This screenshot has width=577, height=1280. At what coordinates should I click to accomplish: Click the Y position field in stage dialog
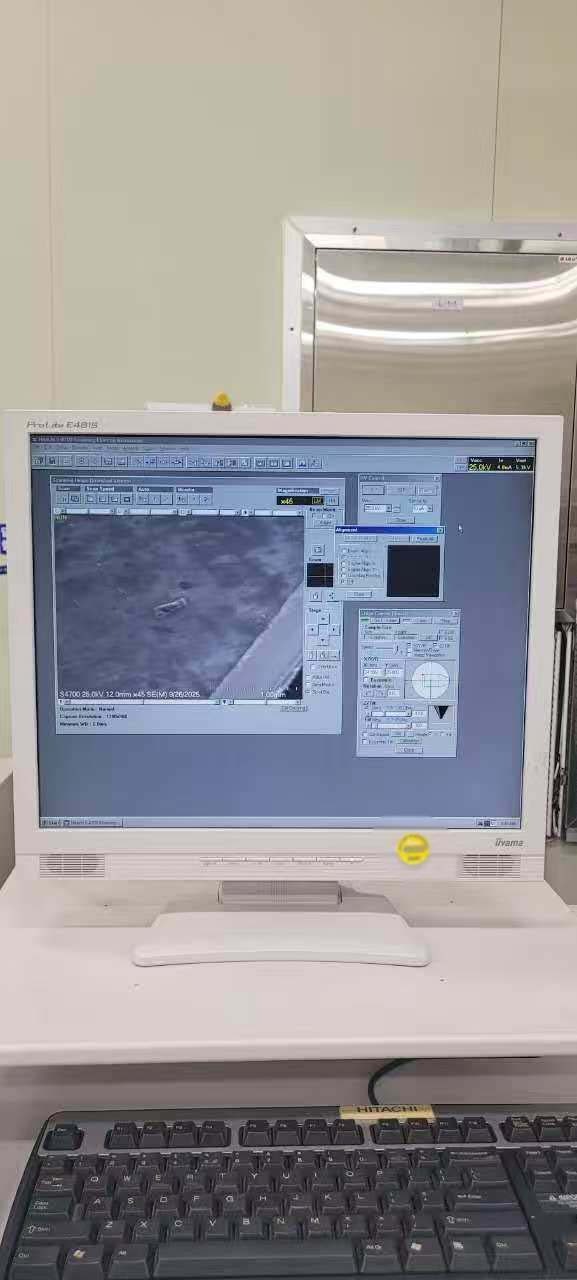click(394, 673)
